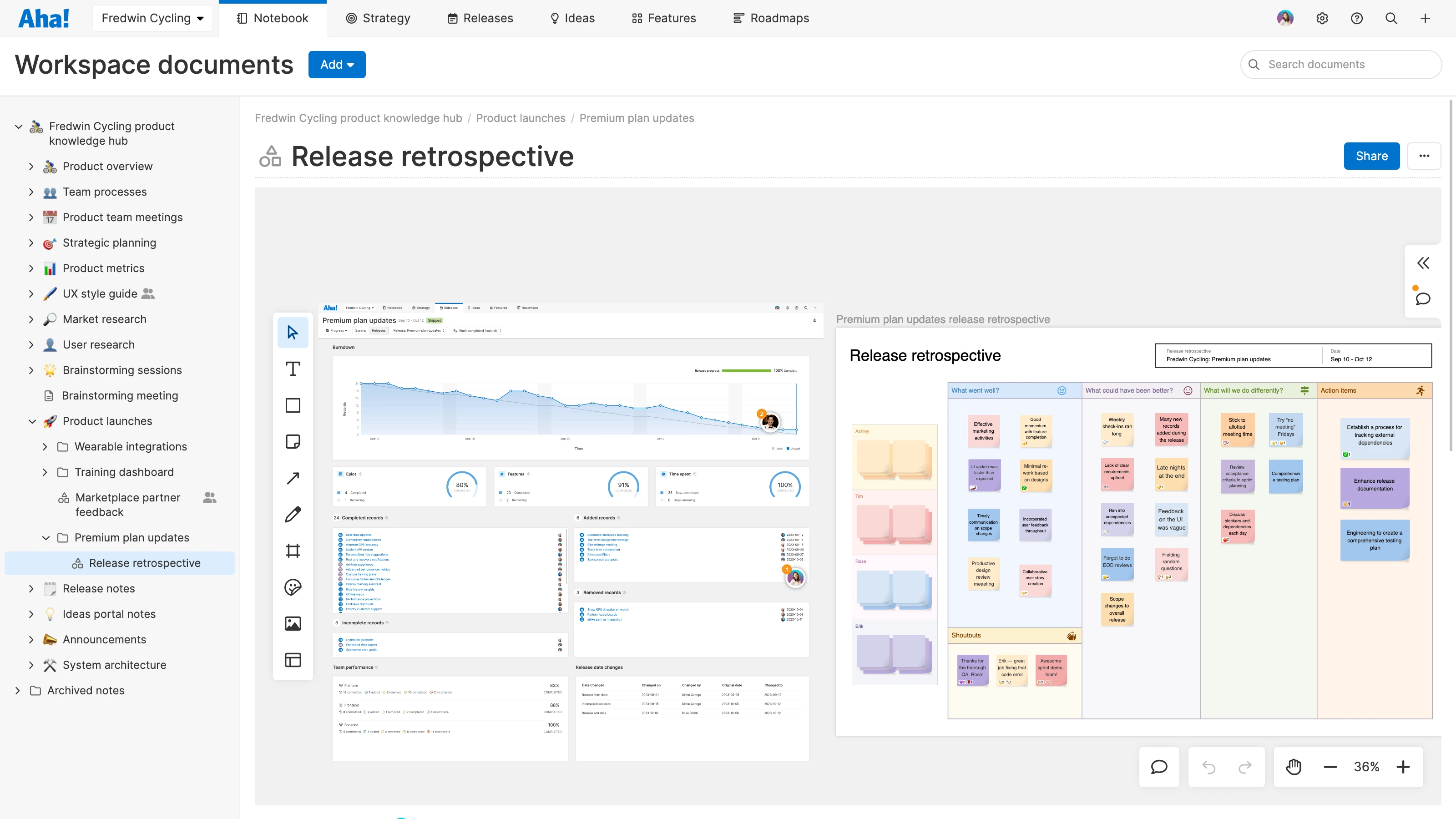
Task: Click the insert image tool
Action: (293, 623)
